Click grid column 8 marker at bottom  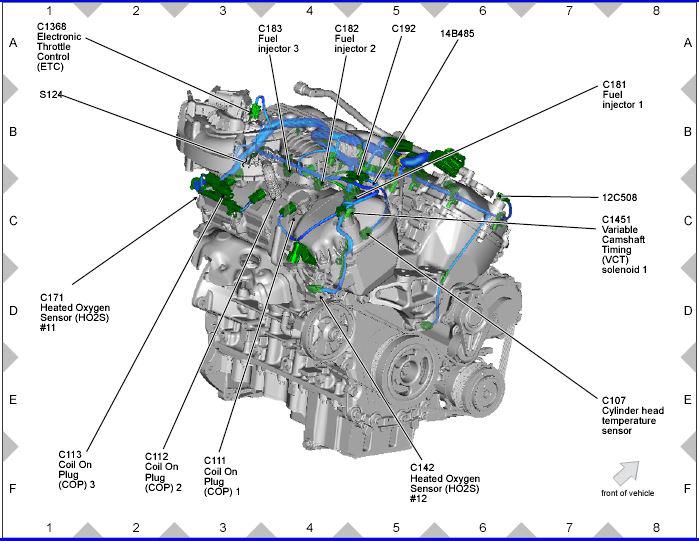point(656,527)
